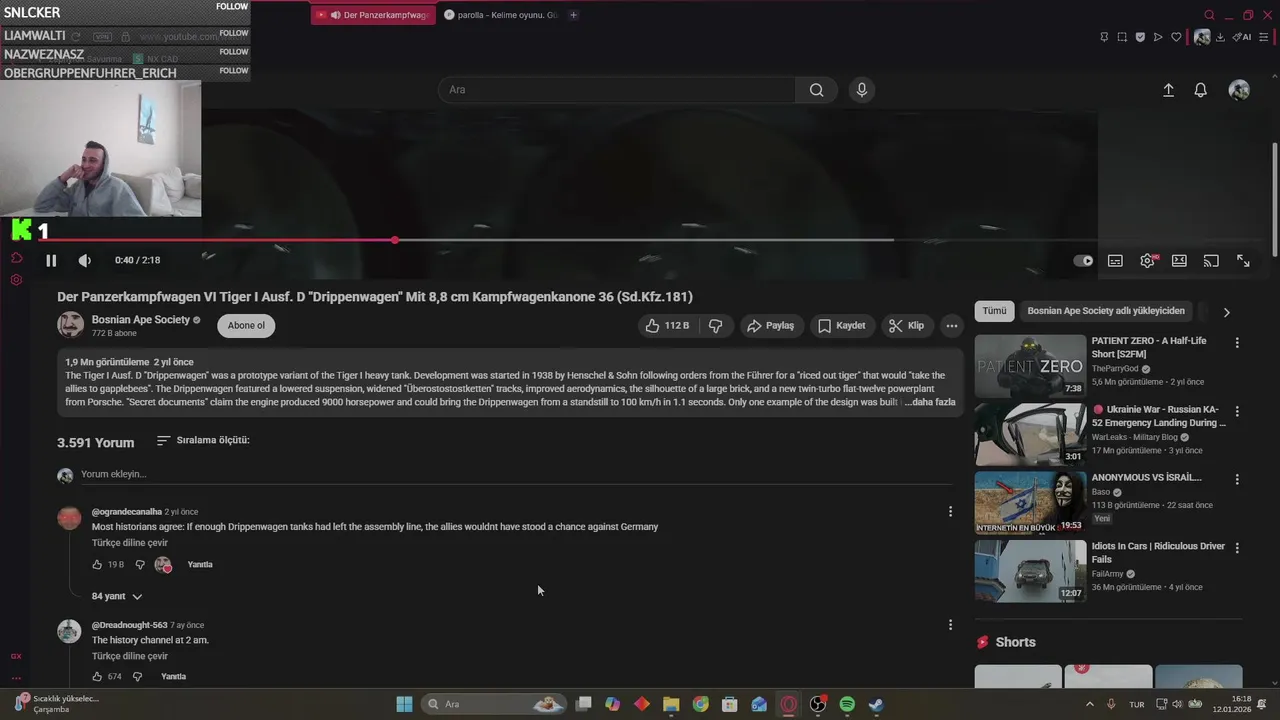Viewport: 1280px width, 720px height.
Task: Open OBS Studio from taskbar
Action: (818, 704)
